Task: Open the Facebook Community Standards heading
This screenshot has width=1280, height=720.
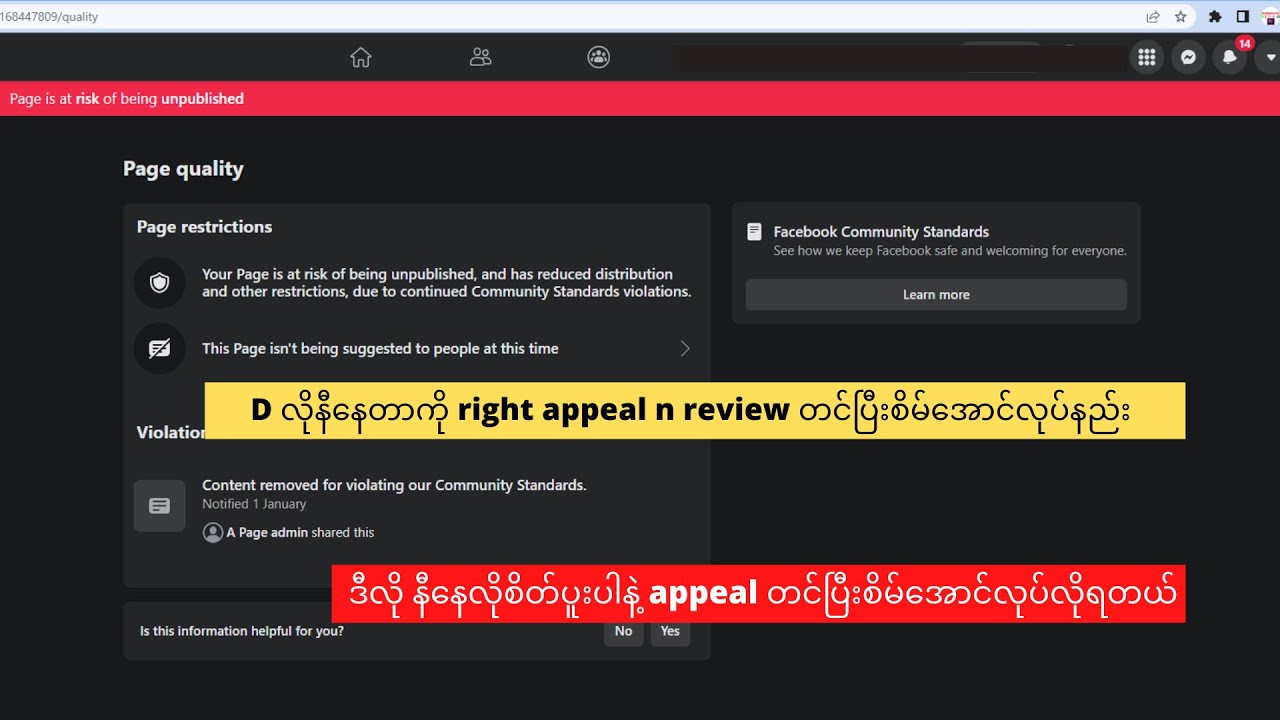Action: click(881, 232)
